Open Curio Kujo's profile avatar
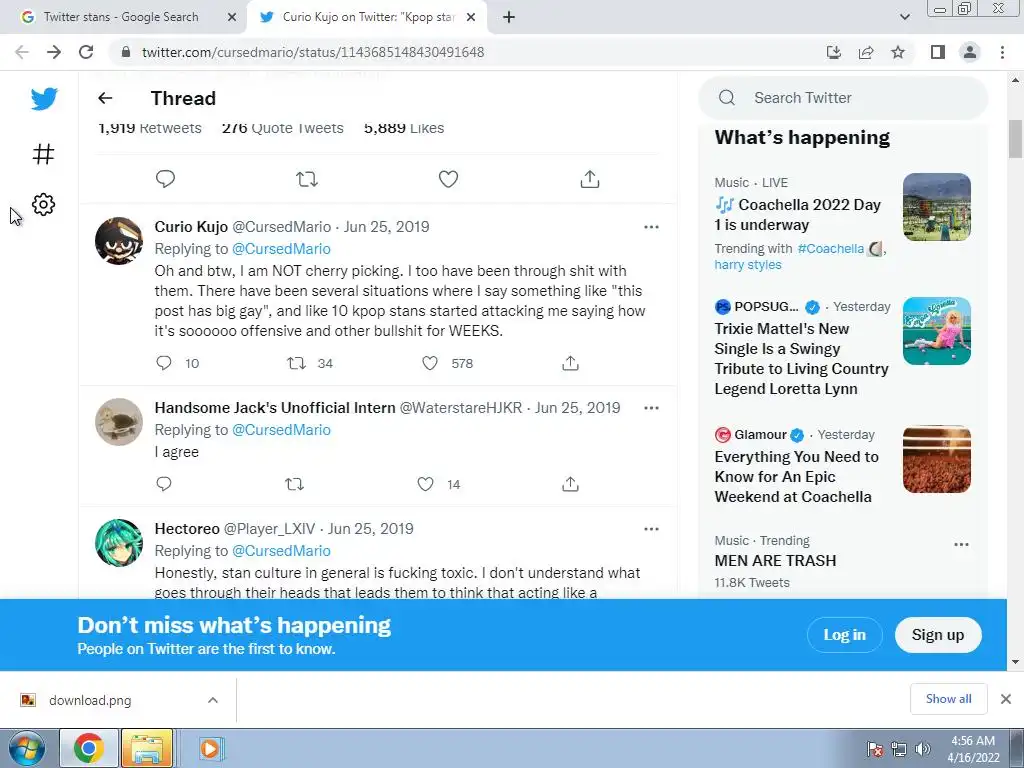The height and width of the screenshot is (768, 1024). click(119, 241)
